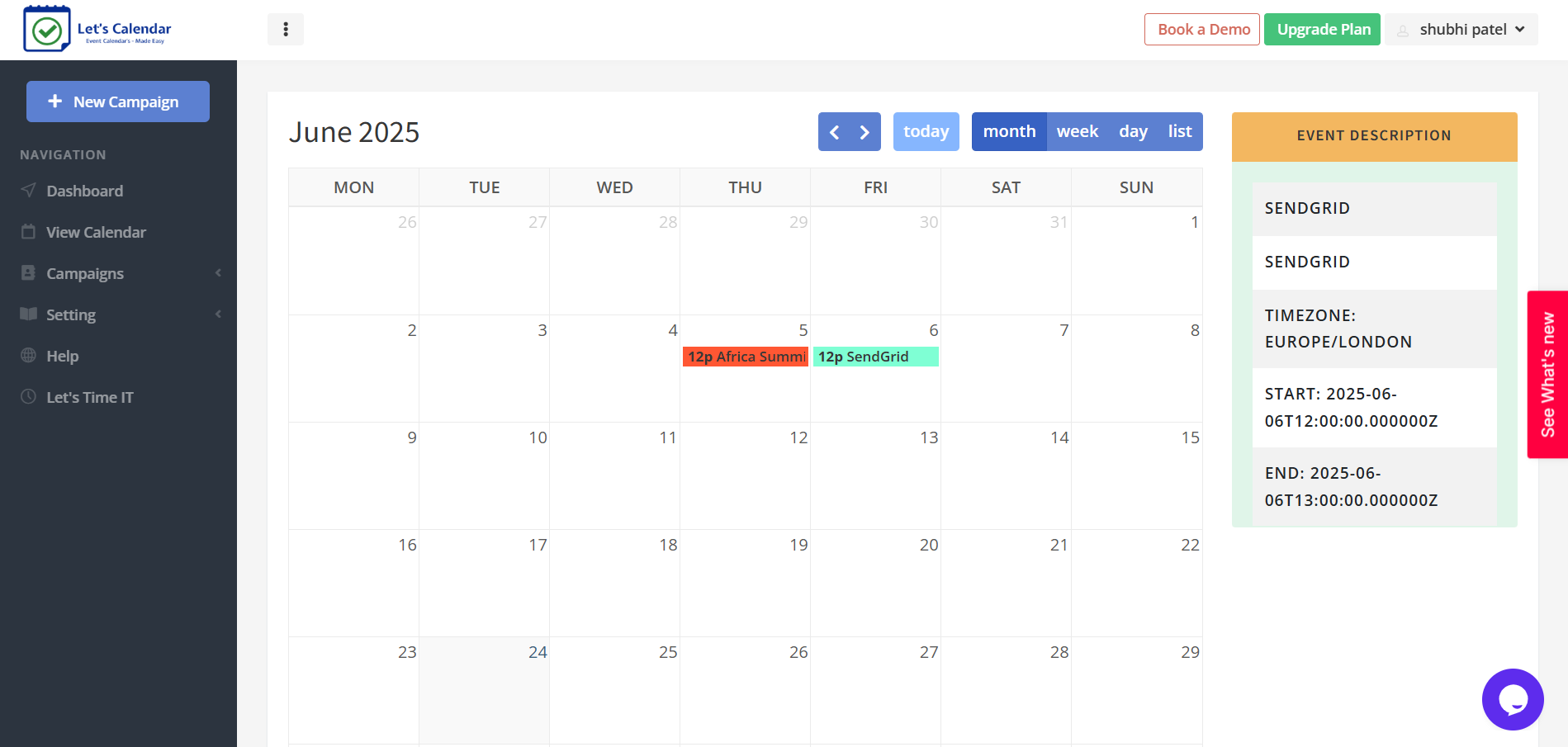The height and width of the screenshot is (747, 1568).
Task: Click the Book a Demo button
Action: point(1201,29)
